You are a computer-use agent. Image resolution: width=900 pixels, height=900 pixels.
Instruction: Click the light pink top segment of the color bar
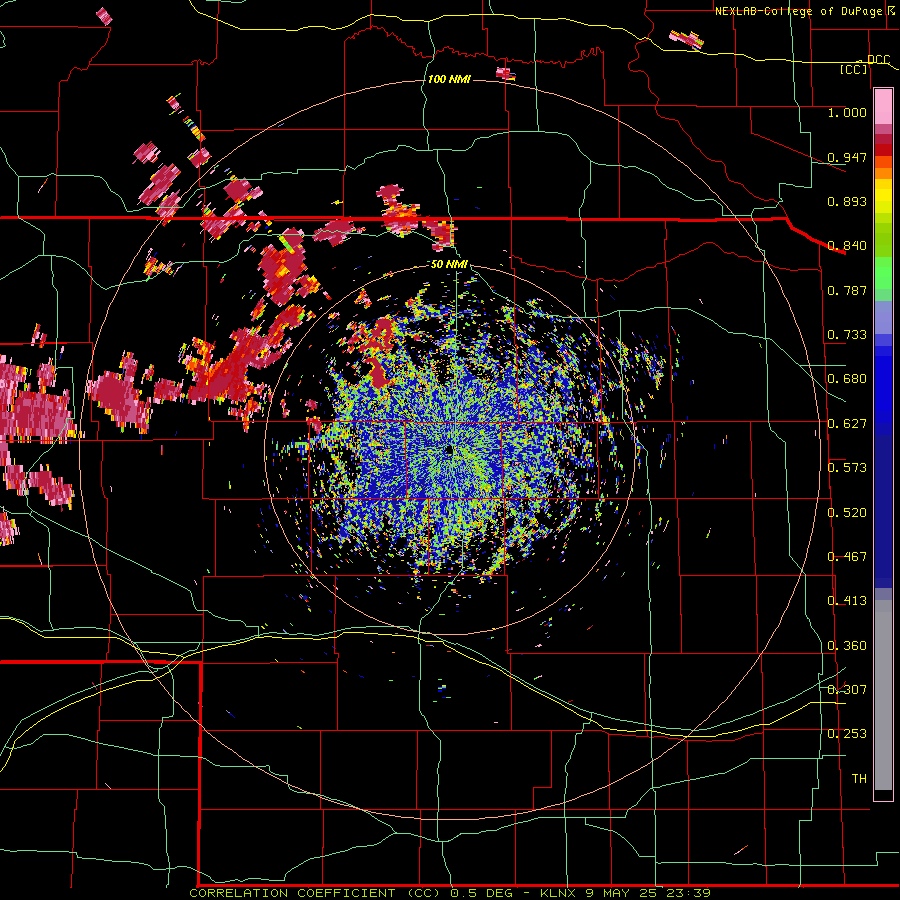(x=883, y=106)
